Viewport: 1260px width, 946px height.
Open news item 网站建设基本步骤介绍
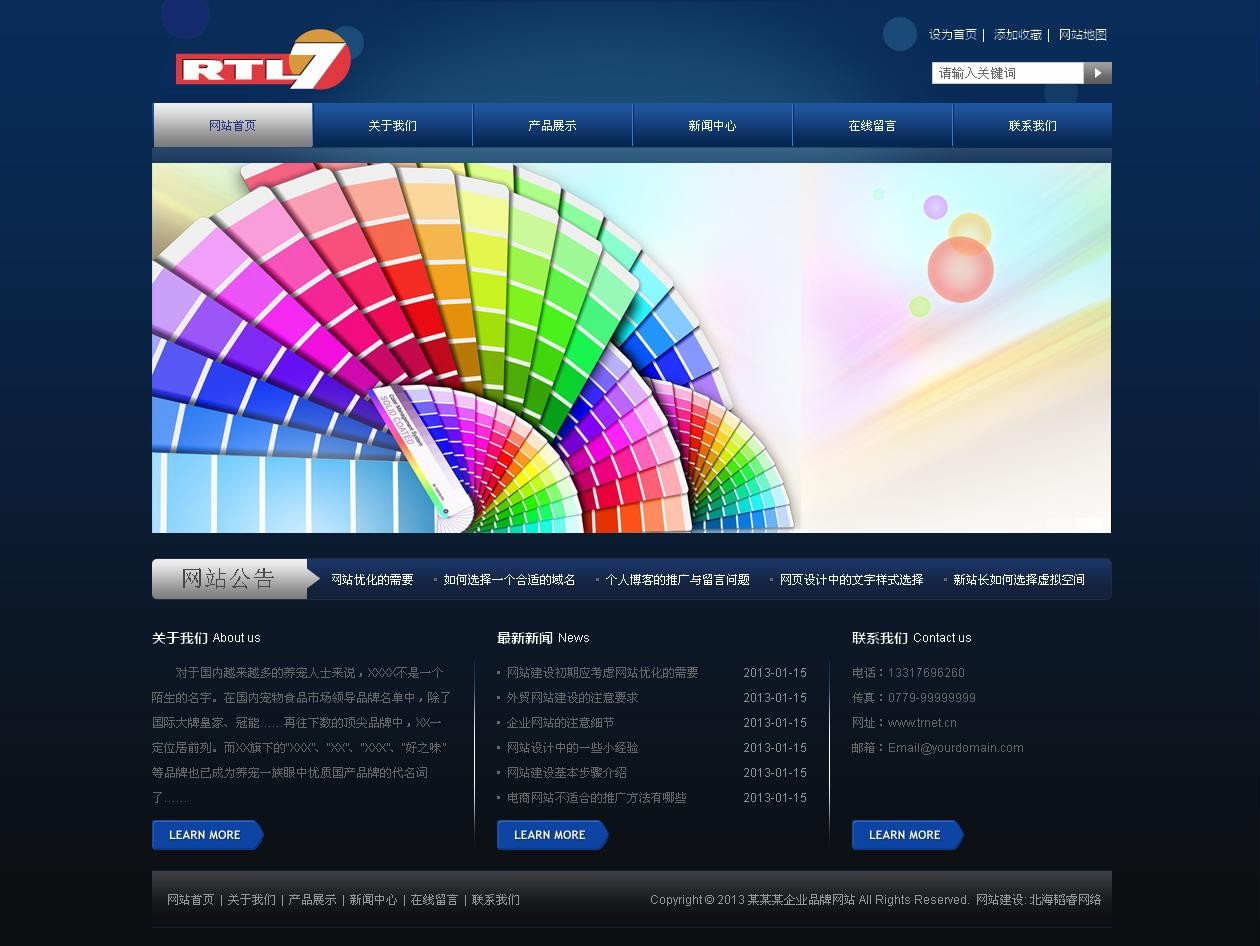click(x=566, y=773)
